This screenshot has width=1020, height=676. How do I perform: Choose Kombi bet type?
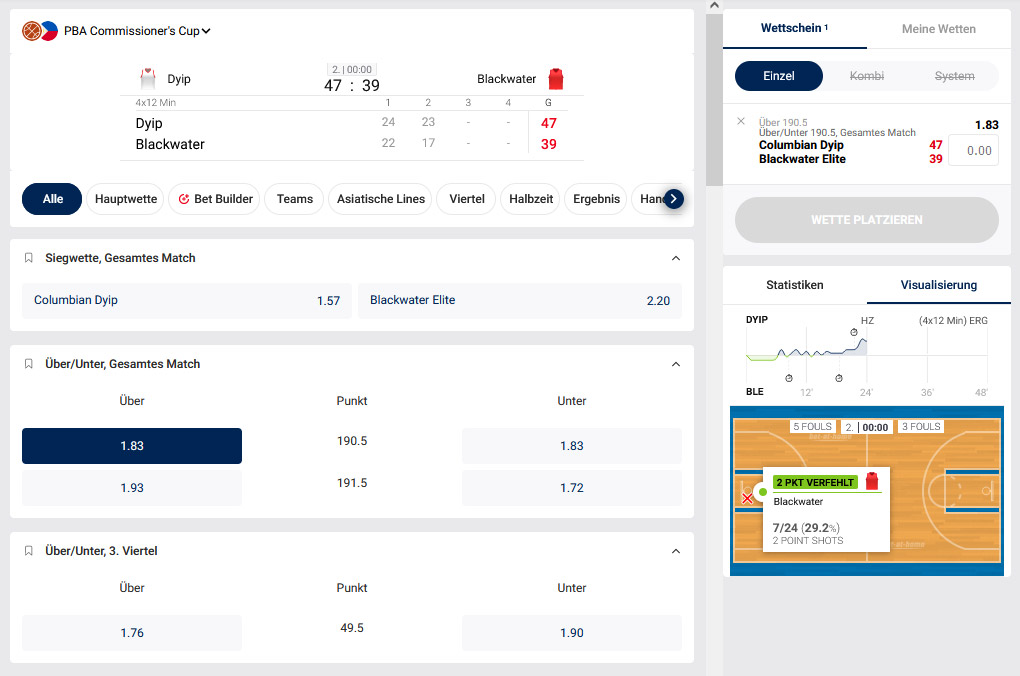[866, 76]
